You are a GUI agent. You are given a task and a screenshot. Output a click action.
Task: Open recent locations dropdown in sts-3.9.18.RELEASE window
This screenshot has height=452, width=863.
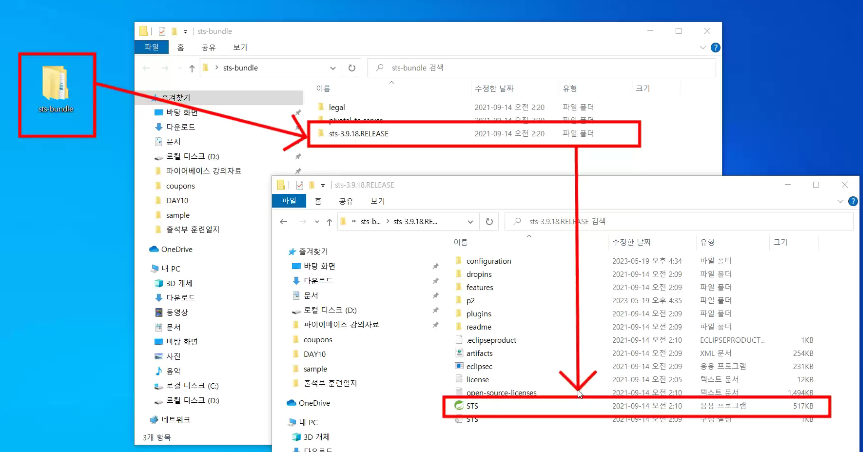tap(317, 222)
